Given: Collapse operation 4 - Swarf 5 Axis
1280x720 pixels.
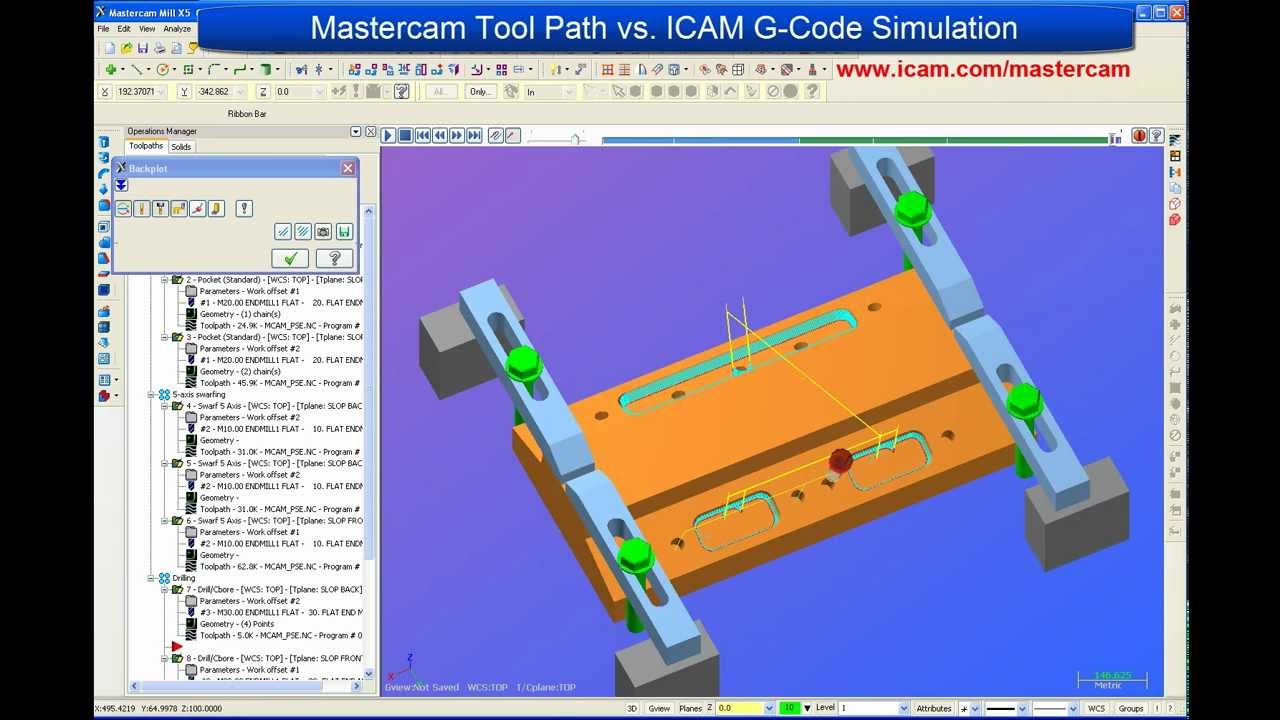Looking at the screenshot, I should click(x=165, y=406).
